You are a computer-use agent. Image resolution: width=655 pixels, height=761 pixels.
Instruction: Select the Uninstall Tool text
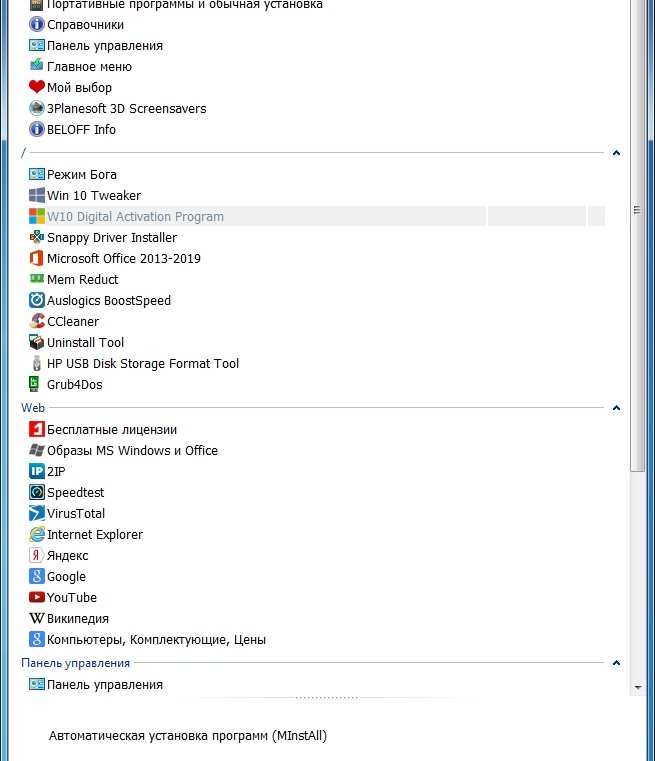85,343
